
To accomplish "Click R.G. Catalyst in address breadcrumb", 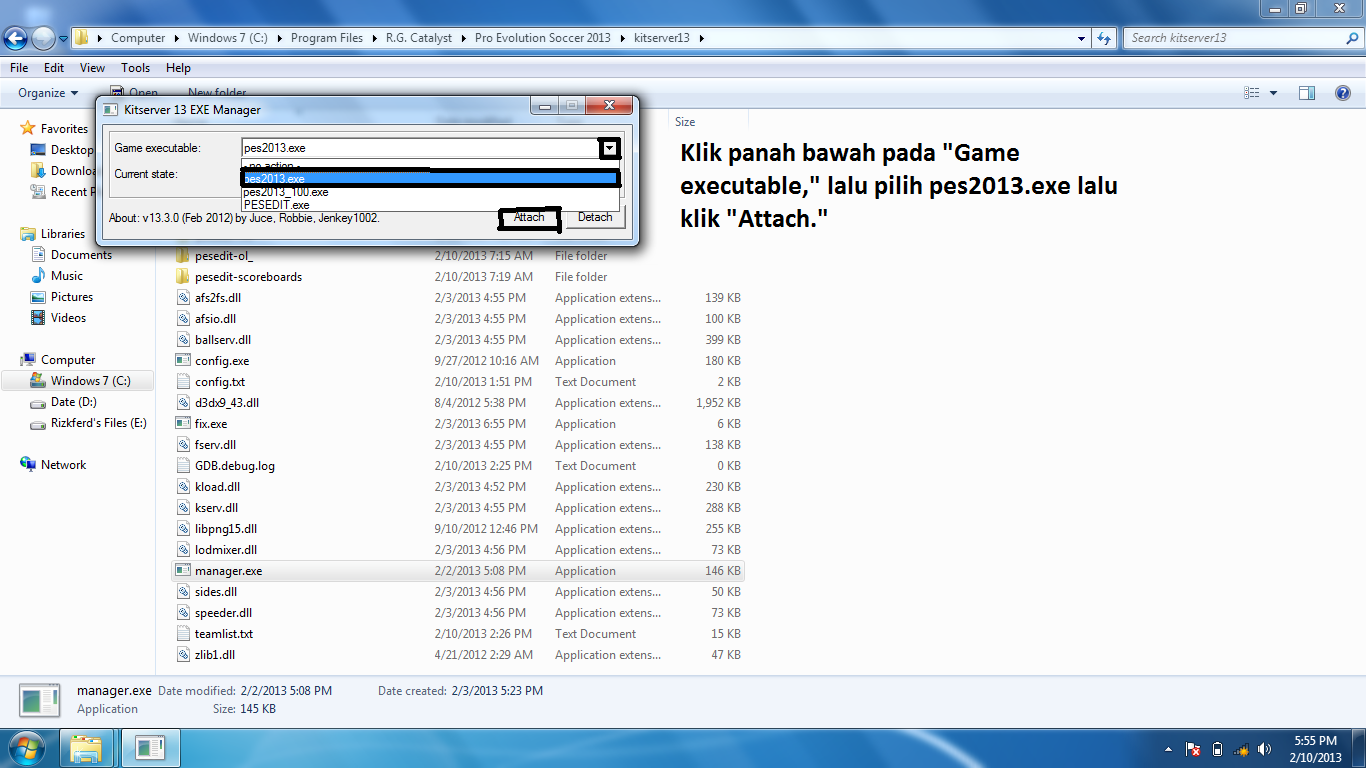I will pyautogui.click(x=419, y=38).
